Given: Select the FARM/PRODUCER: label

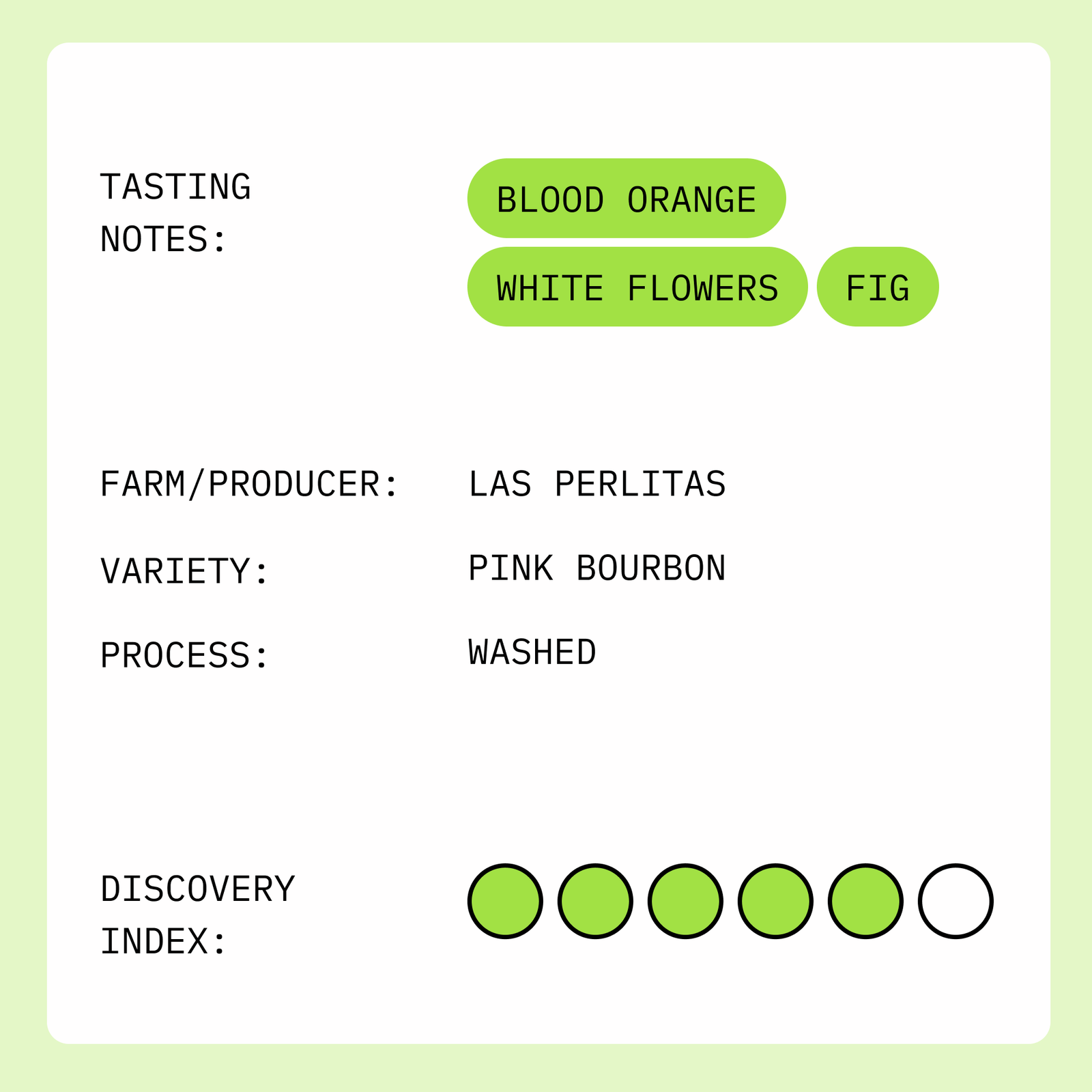Looking at the screenshot, I should [249, 485].
